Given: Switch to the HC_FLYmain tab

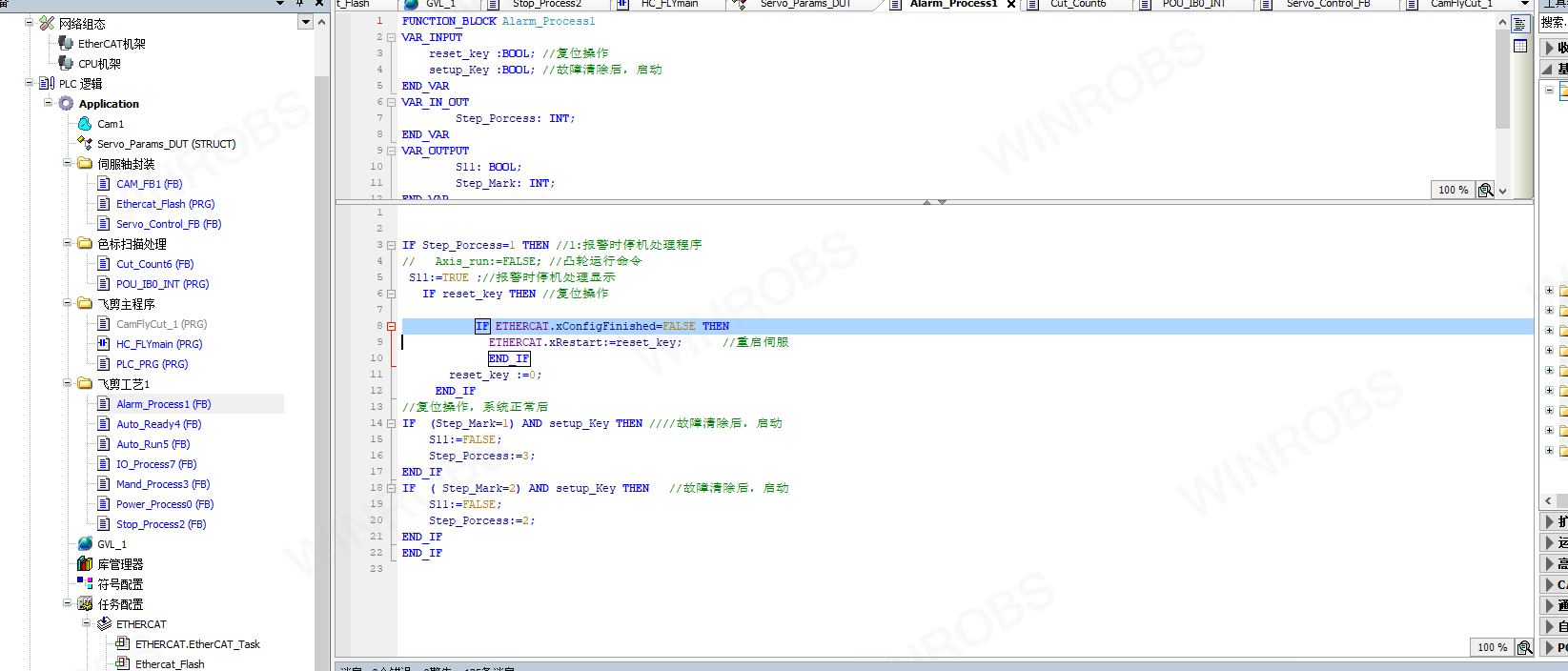Looking at the screenshot, I should (669, 4).
